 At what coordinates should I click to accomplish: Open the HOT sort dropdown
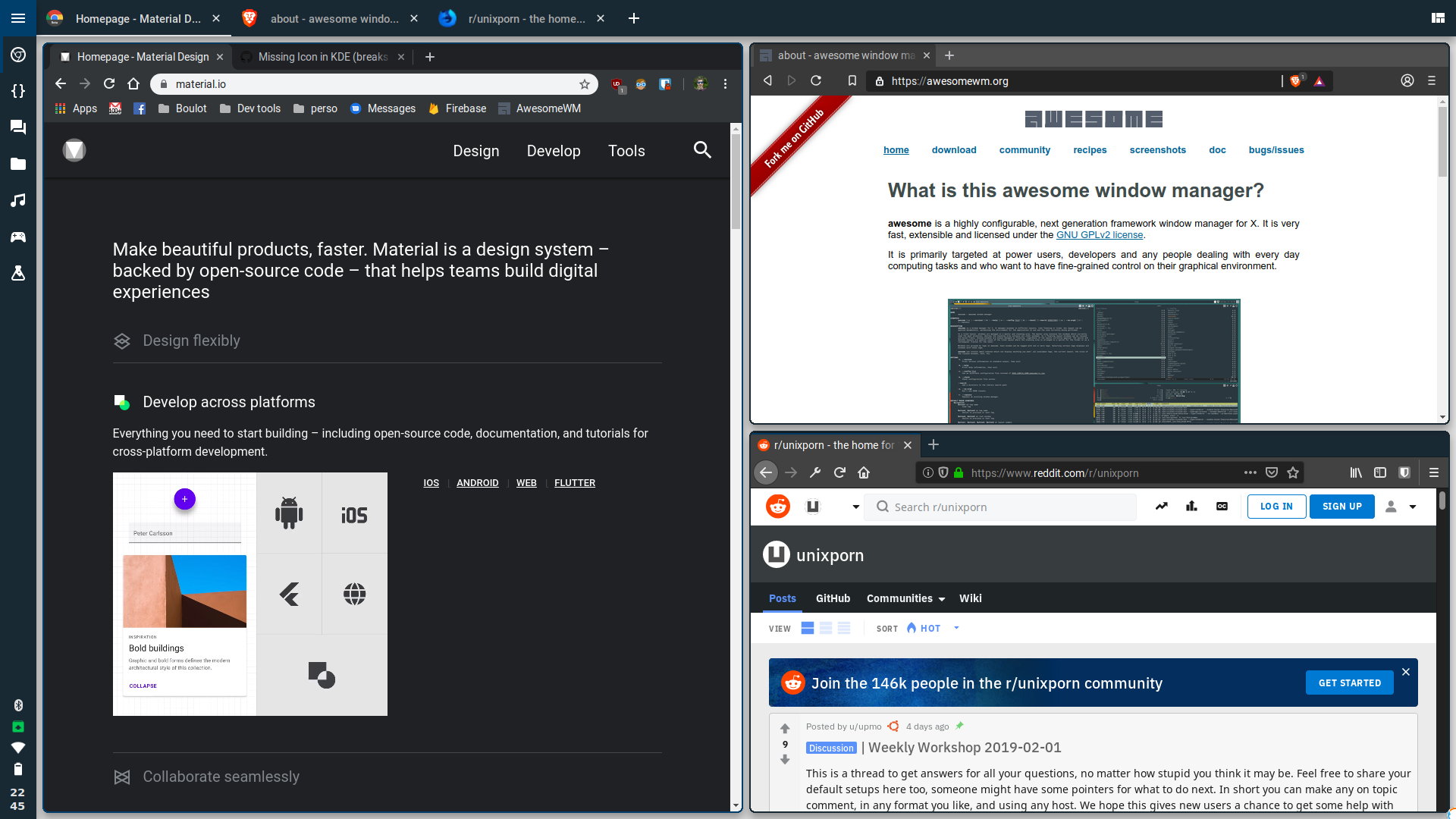(x=933, y=628)
